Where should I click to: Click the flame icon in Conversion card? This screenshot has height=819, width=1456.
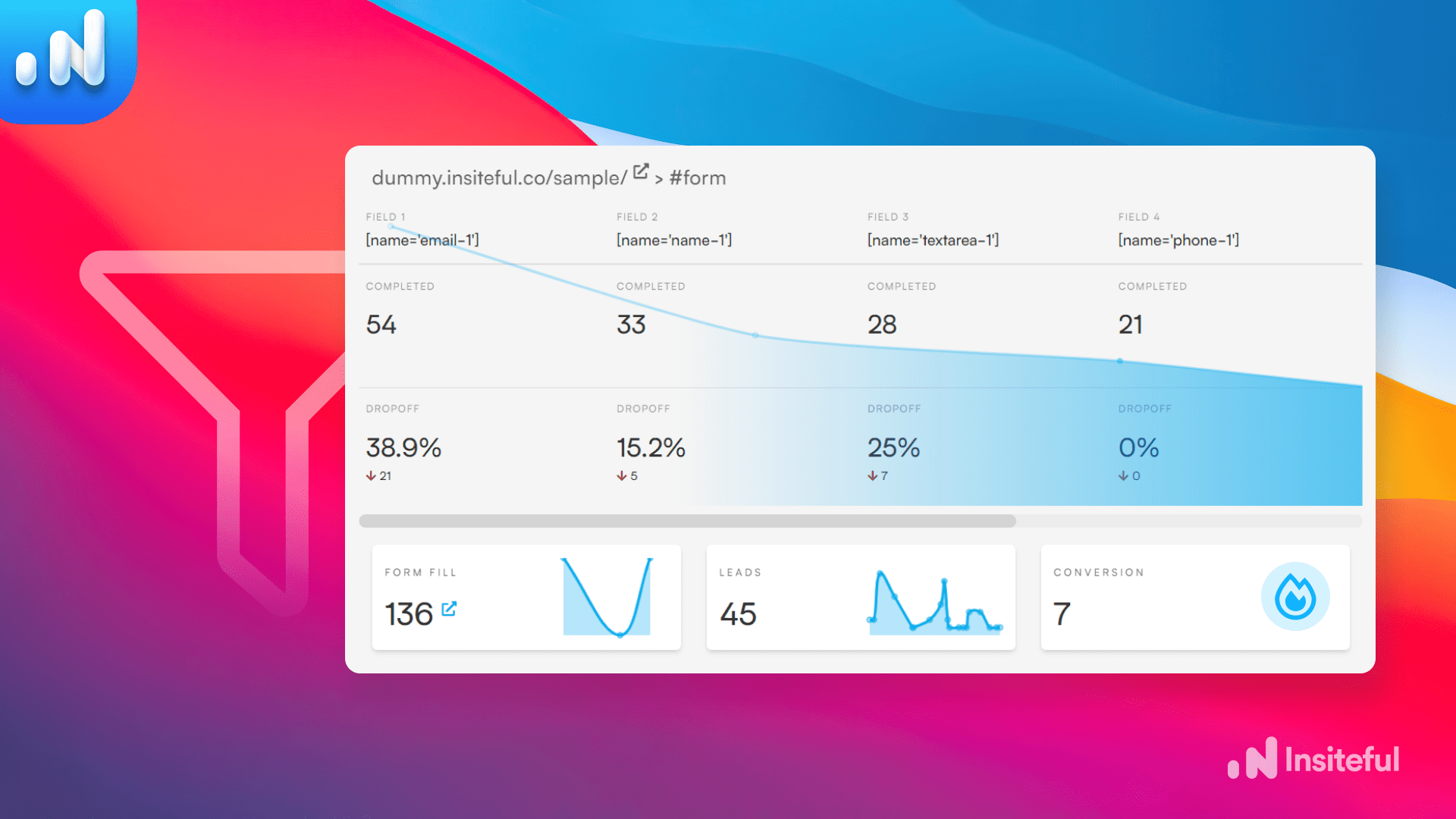click(x=1294, y=597)
